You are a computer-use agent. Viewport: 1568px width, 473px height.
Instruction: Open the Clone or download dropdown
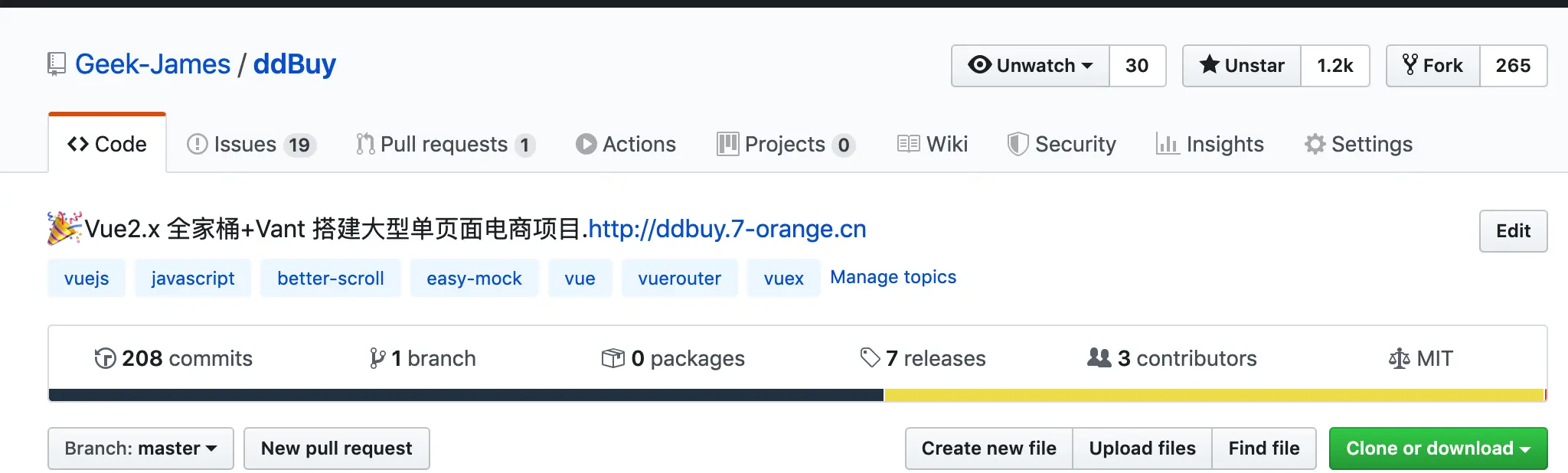pyautogui.click(x=1438, y=449)
